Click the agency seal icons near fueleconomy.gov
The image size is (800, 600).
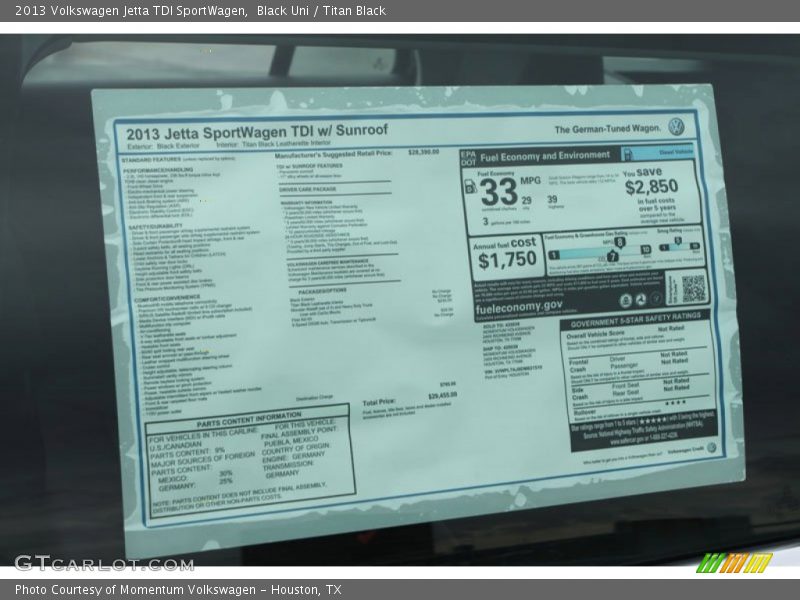pos(640,300)
